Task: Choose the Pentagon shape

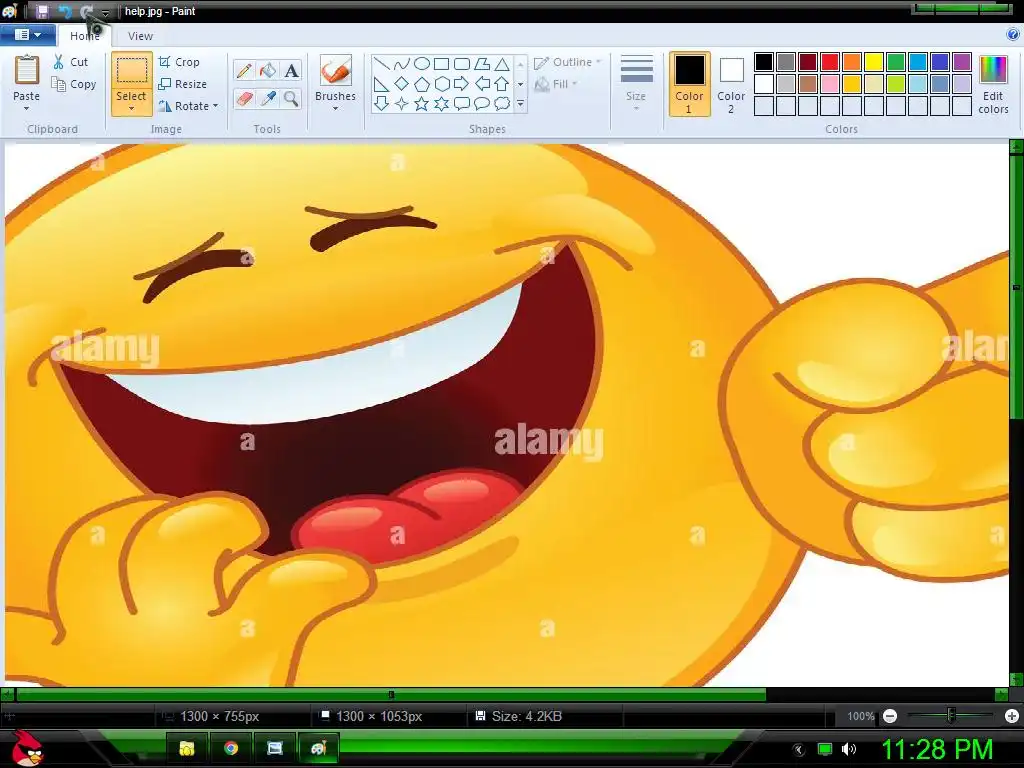Action: 422,84
